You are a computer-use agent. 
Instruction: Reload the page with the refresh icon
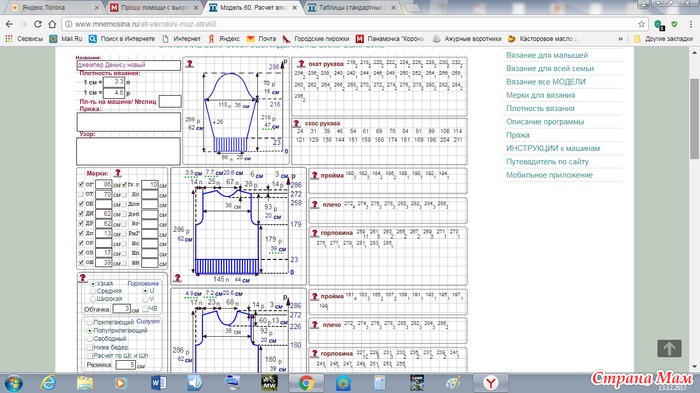[x=38, y=24]
